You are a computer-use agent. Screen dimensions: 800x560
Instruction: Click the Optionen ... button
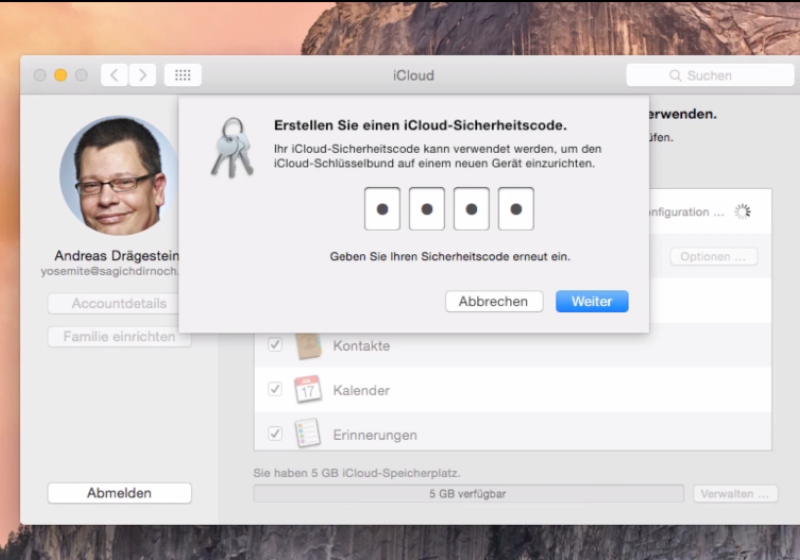coord(713,257)
